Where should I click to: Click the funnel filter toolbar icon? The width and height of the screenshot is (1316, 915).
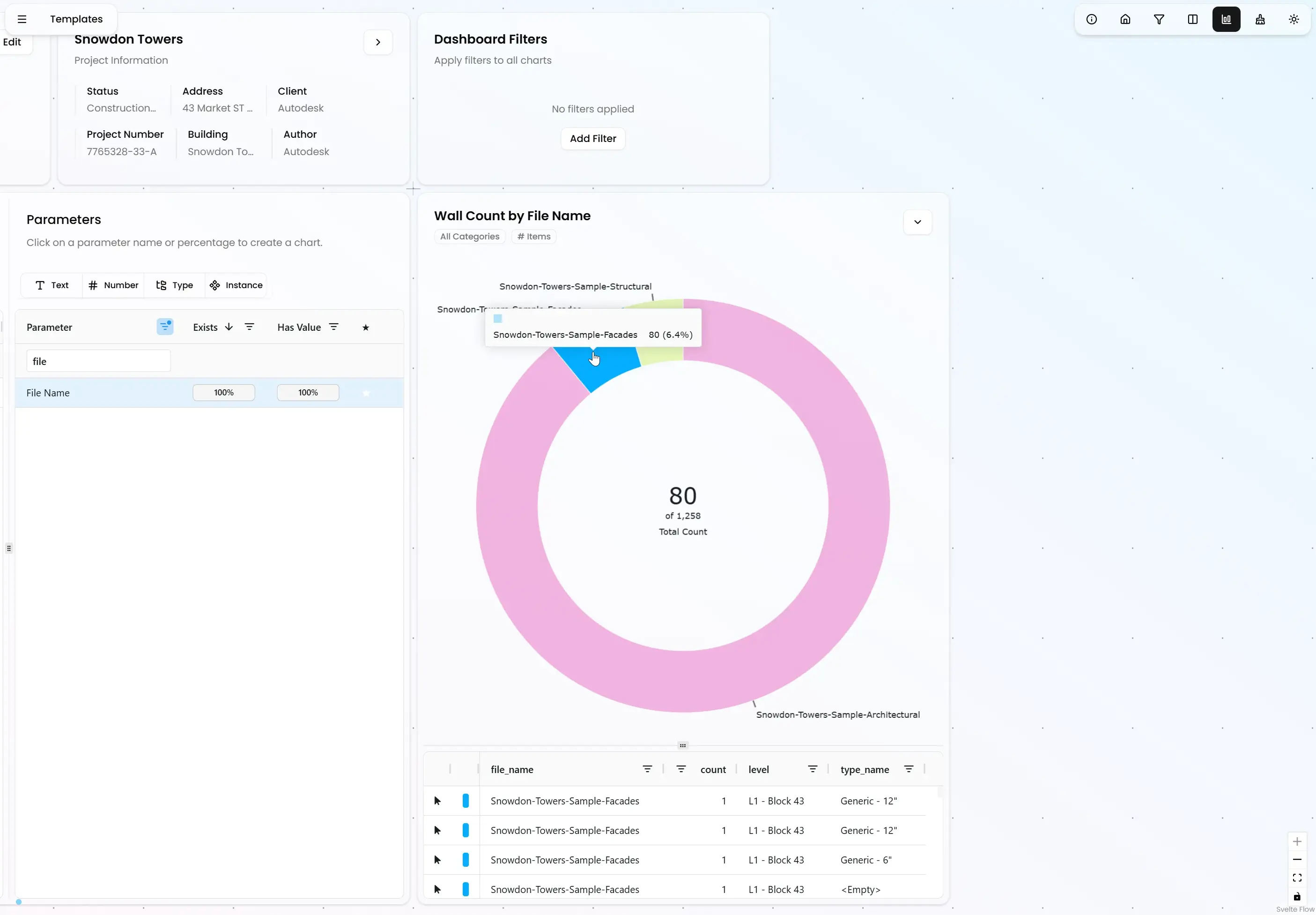click(x=1159, y=20)
